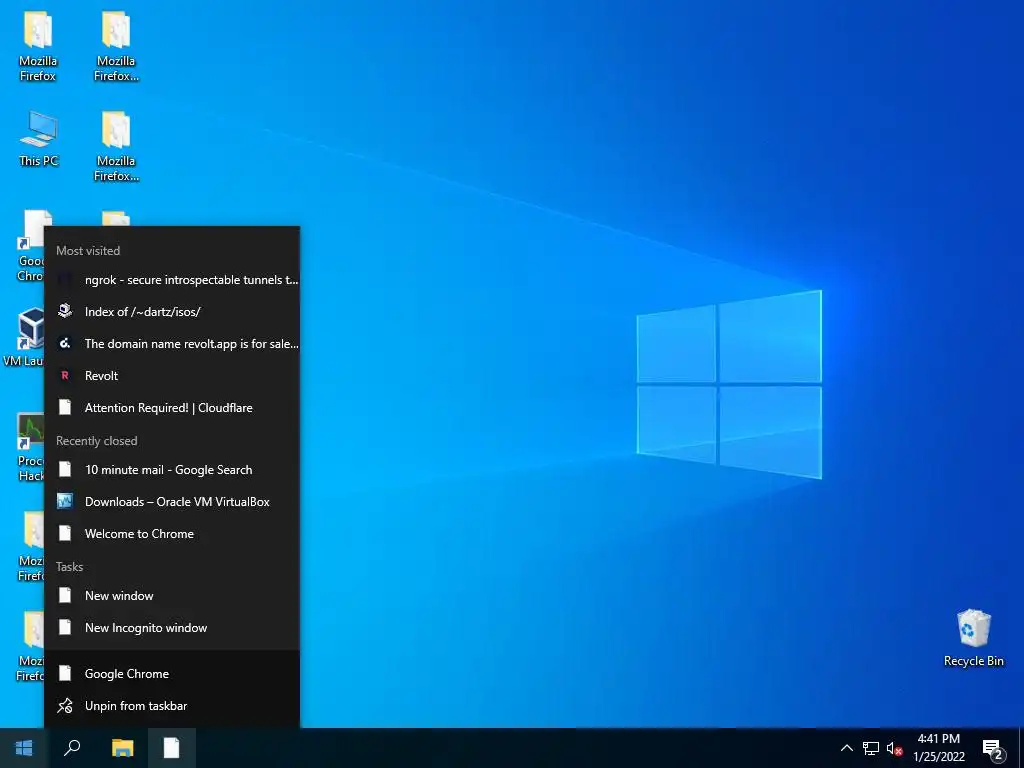Screen dimensions: 1024x768
Task: Select the Process Hacker desktop shortcut
Action: coord(29,447)
